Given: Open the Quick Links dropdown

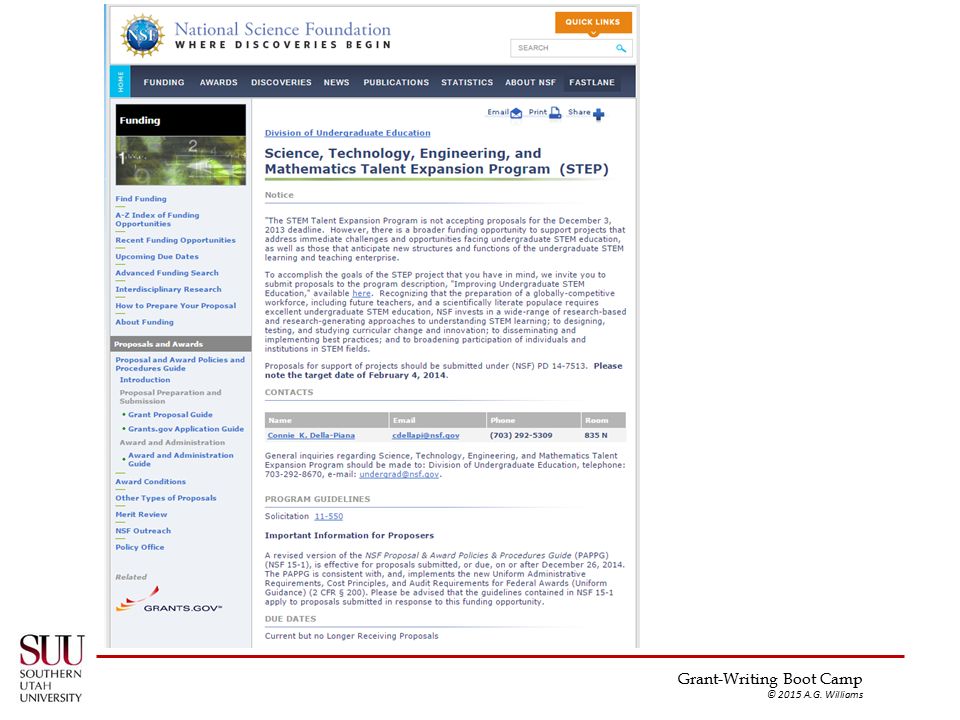Looking at the screenshot, I should (x=593, y=23).
